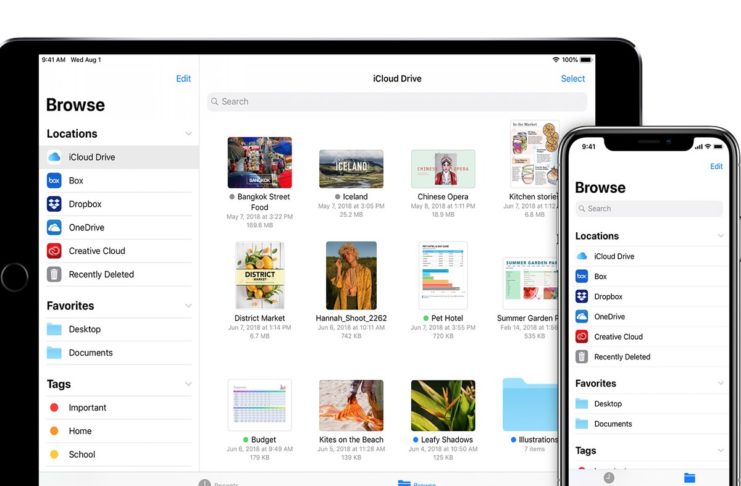Tap Select in iCloud Drive header
Image resolution: width=741 pixels, height=486 pixels.
point(573,78)
